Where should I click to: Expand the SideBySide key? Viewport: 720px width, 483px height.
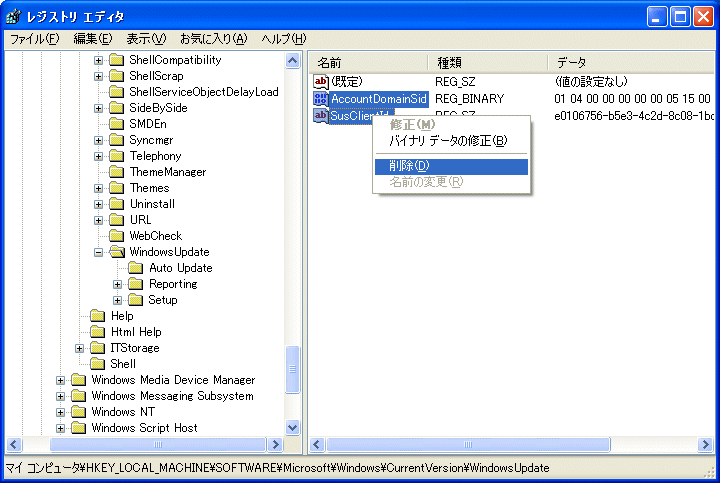pyautogui.click(x=98, y=108)
